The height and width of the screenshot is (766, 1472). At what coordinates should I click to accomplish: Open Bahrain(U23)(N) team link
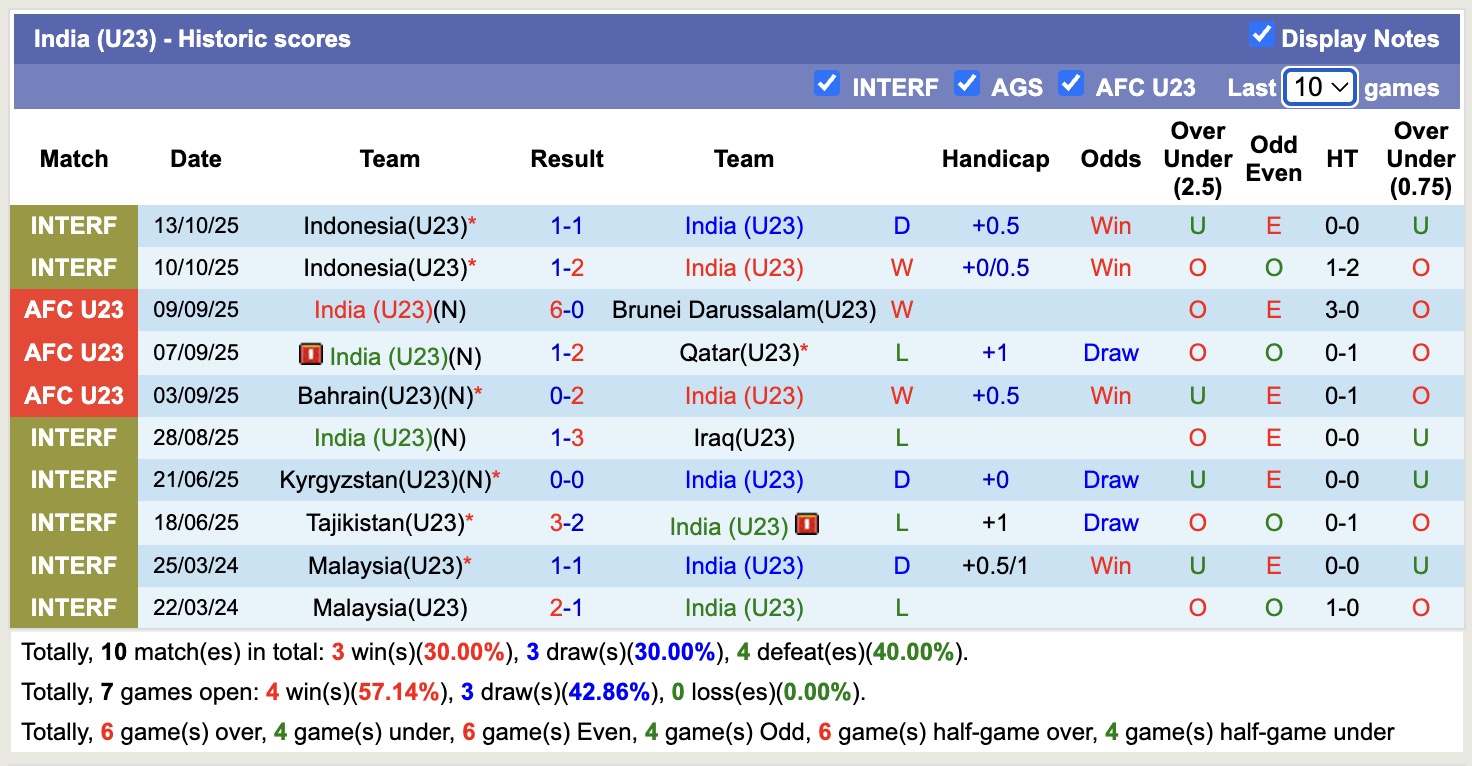coord(384,396)
